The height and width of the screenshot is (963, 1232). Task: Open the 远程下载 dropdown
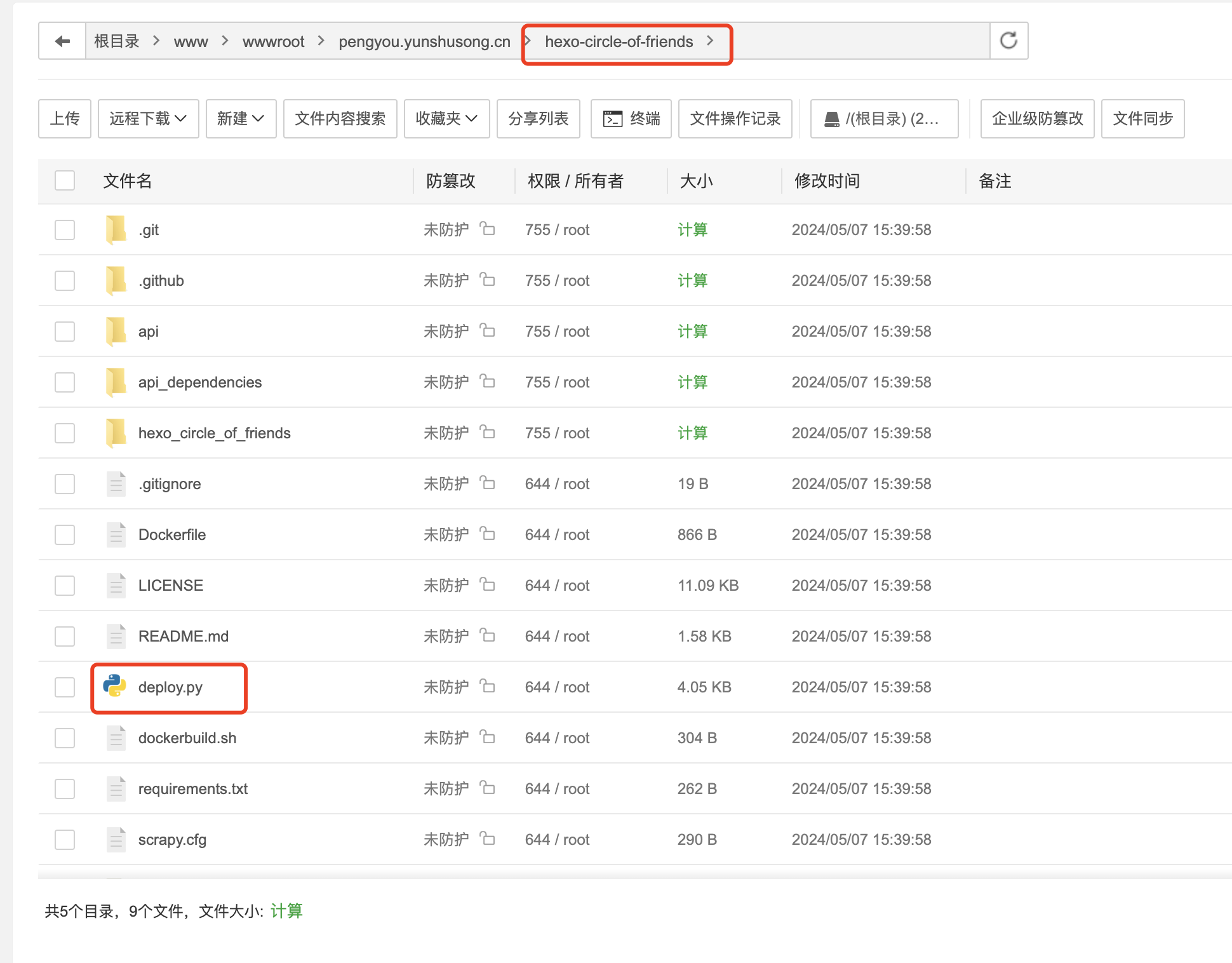[x=148, y=119]
